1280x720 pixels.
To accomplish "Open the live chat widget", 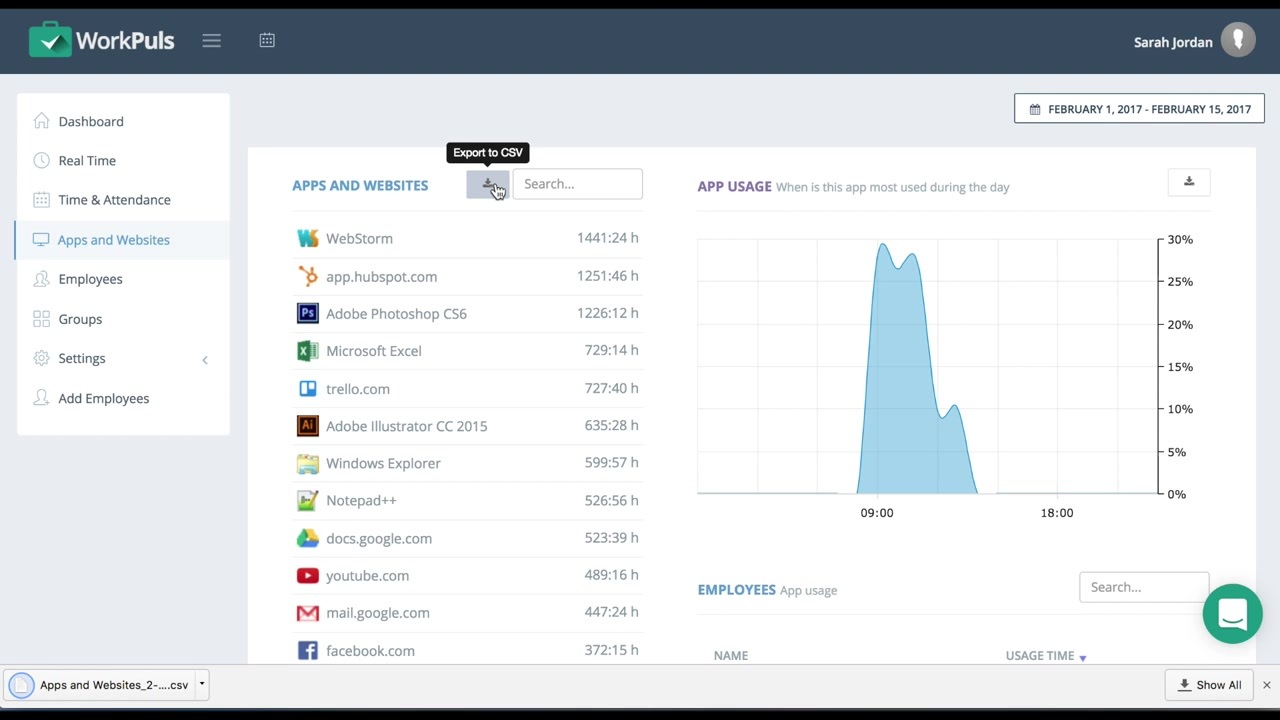I will (1232, 614).
